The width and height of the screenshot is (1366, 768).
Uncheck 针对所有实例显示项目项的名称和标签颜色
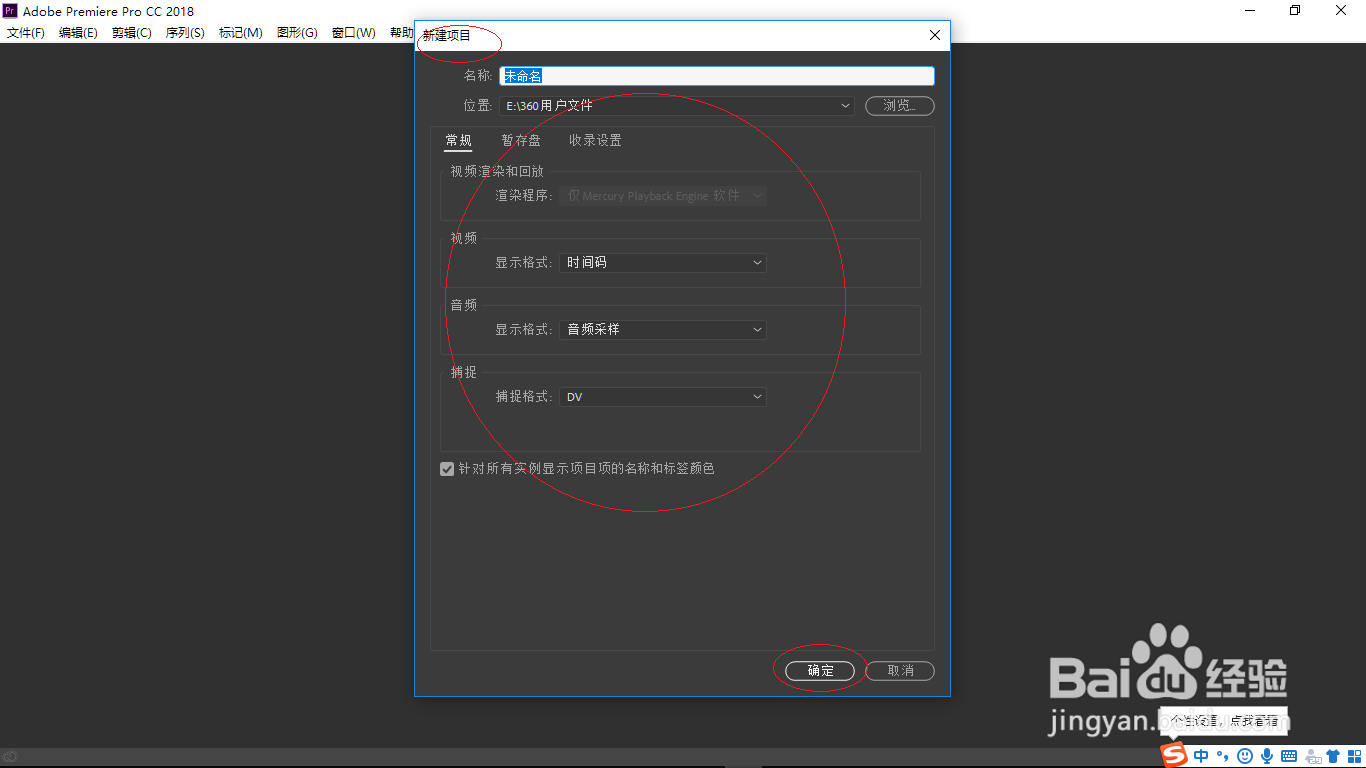point(447,468)
